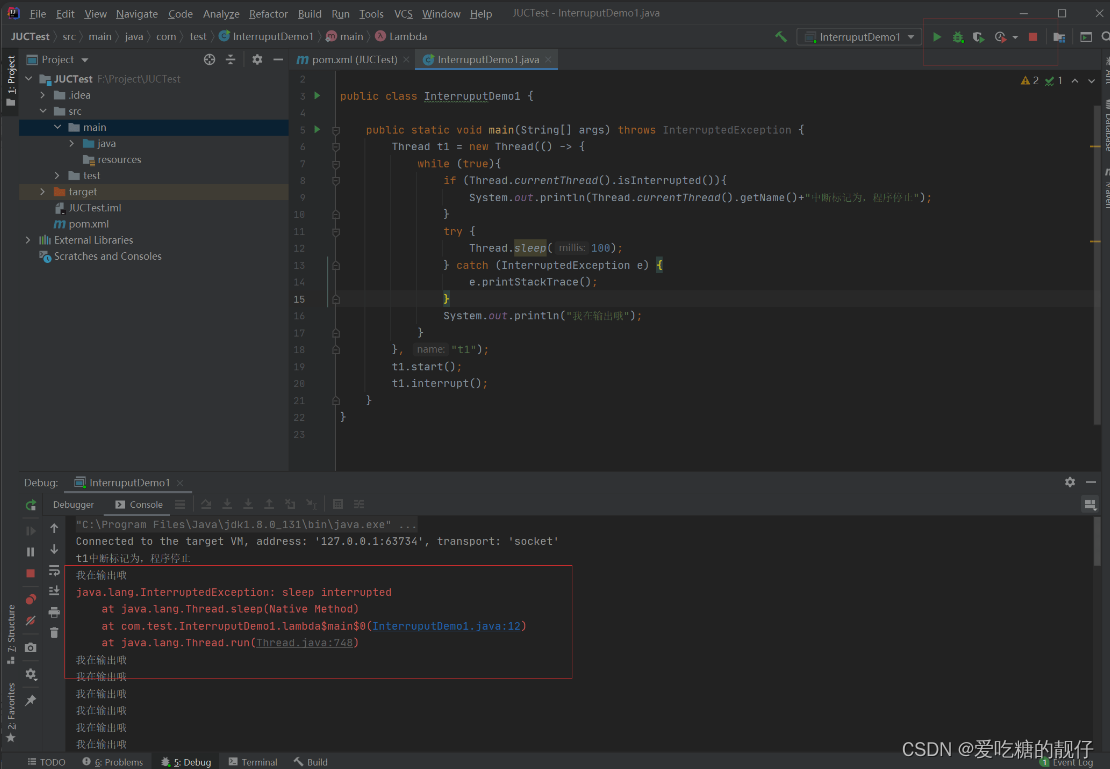Open dropdown arrow next to profiler icon
Screen dimensions: 1110x769
click(x=1015, y=37)
